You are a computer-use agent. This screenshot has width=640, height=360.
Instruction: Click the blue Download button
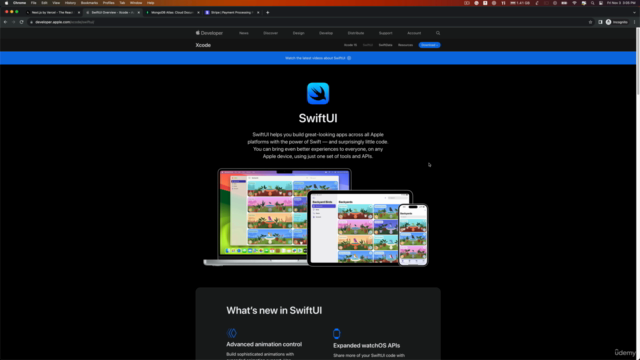[429, 45]
